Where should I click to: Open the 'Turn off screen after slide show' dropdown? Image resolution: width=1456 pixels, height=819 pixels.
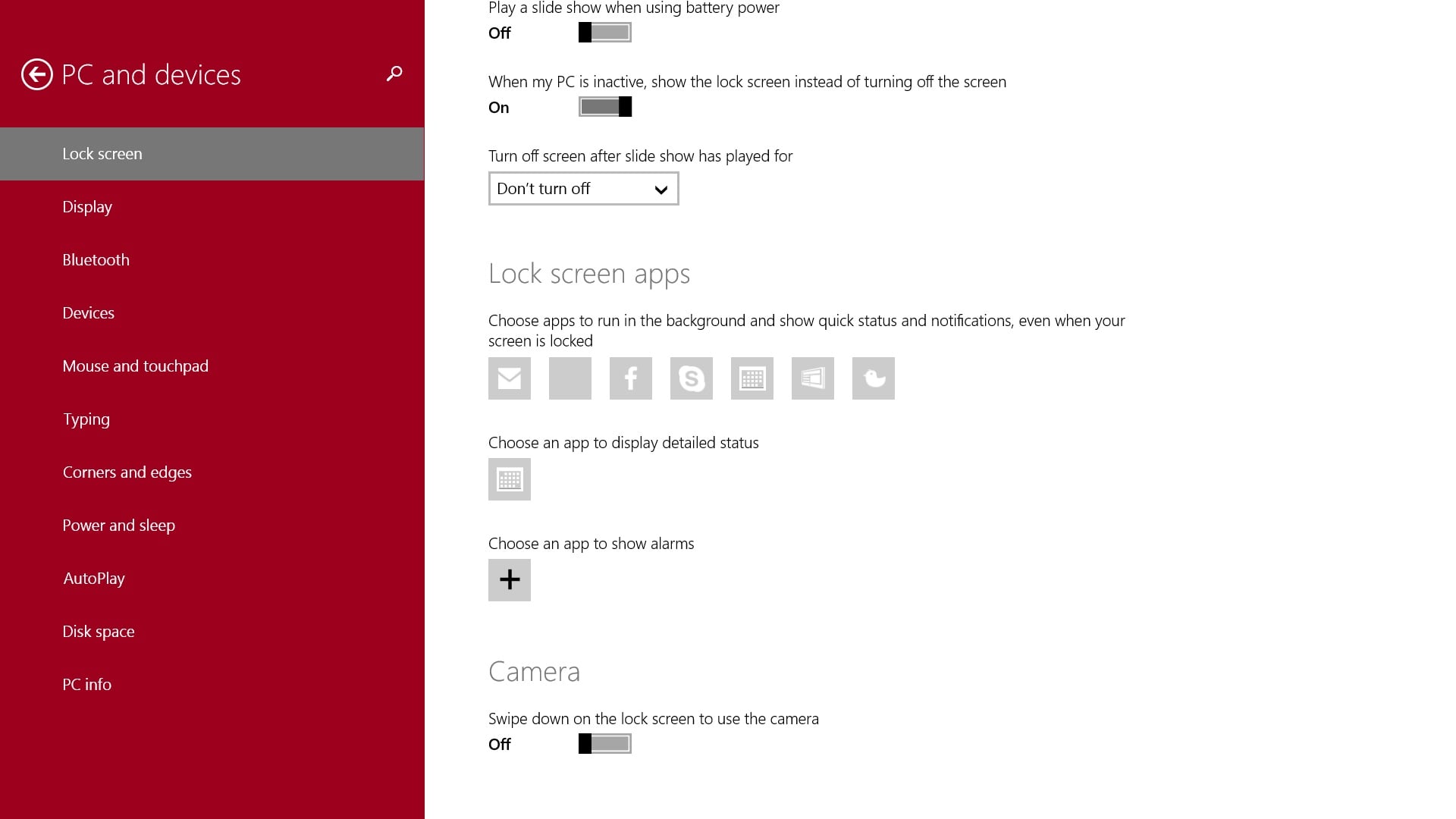point(582,188)
